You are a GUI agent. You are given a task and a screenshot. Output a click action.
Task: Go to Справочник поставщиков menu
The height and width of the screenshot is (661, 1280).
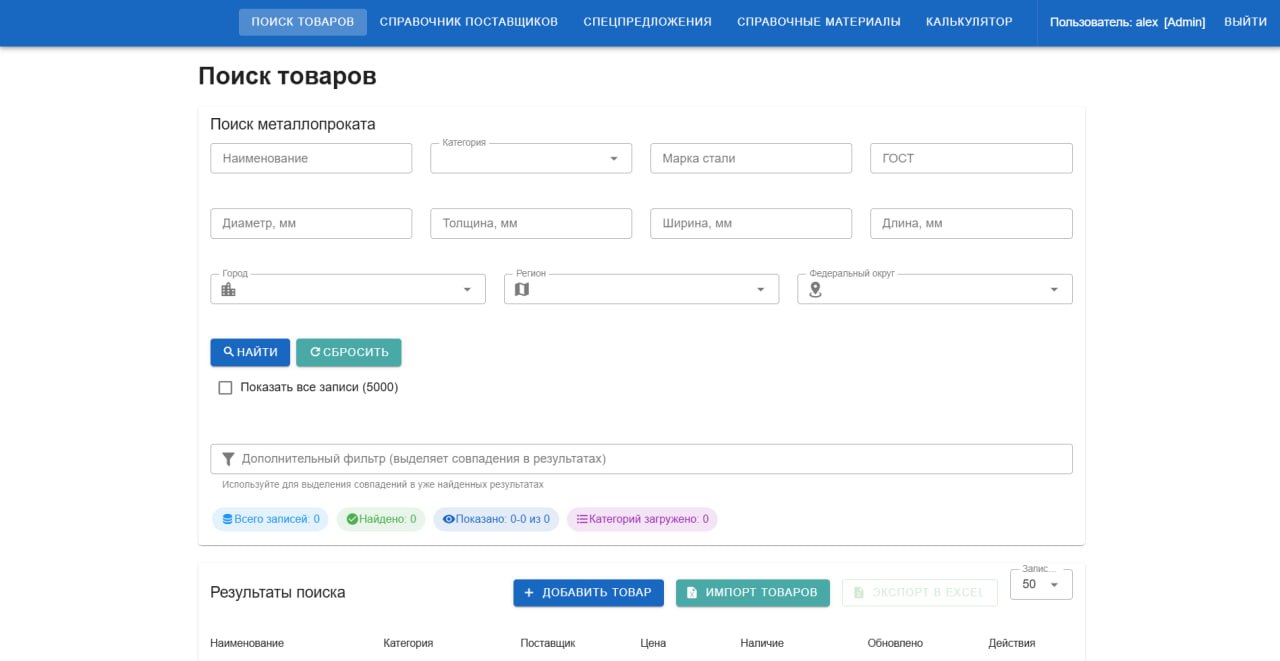(x=469, y=22)
